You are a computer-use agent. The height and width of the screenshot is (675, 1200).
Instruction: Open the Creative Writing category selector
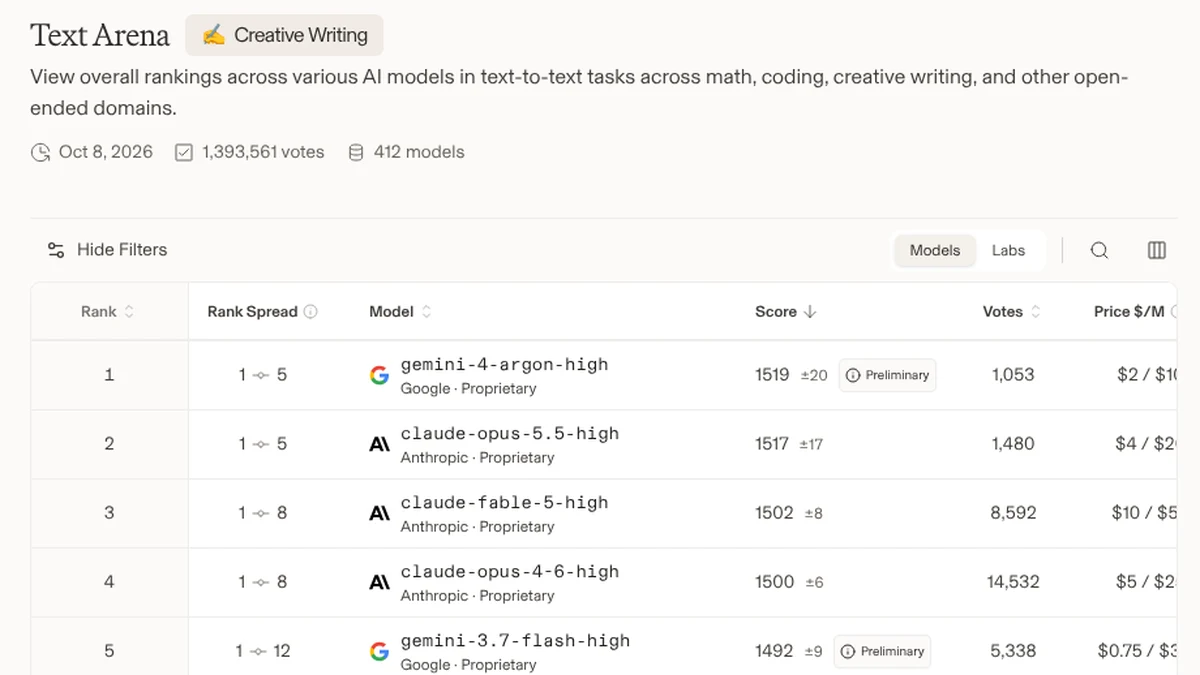(x=284, y=35)
